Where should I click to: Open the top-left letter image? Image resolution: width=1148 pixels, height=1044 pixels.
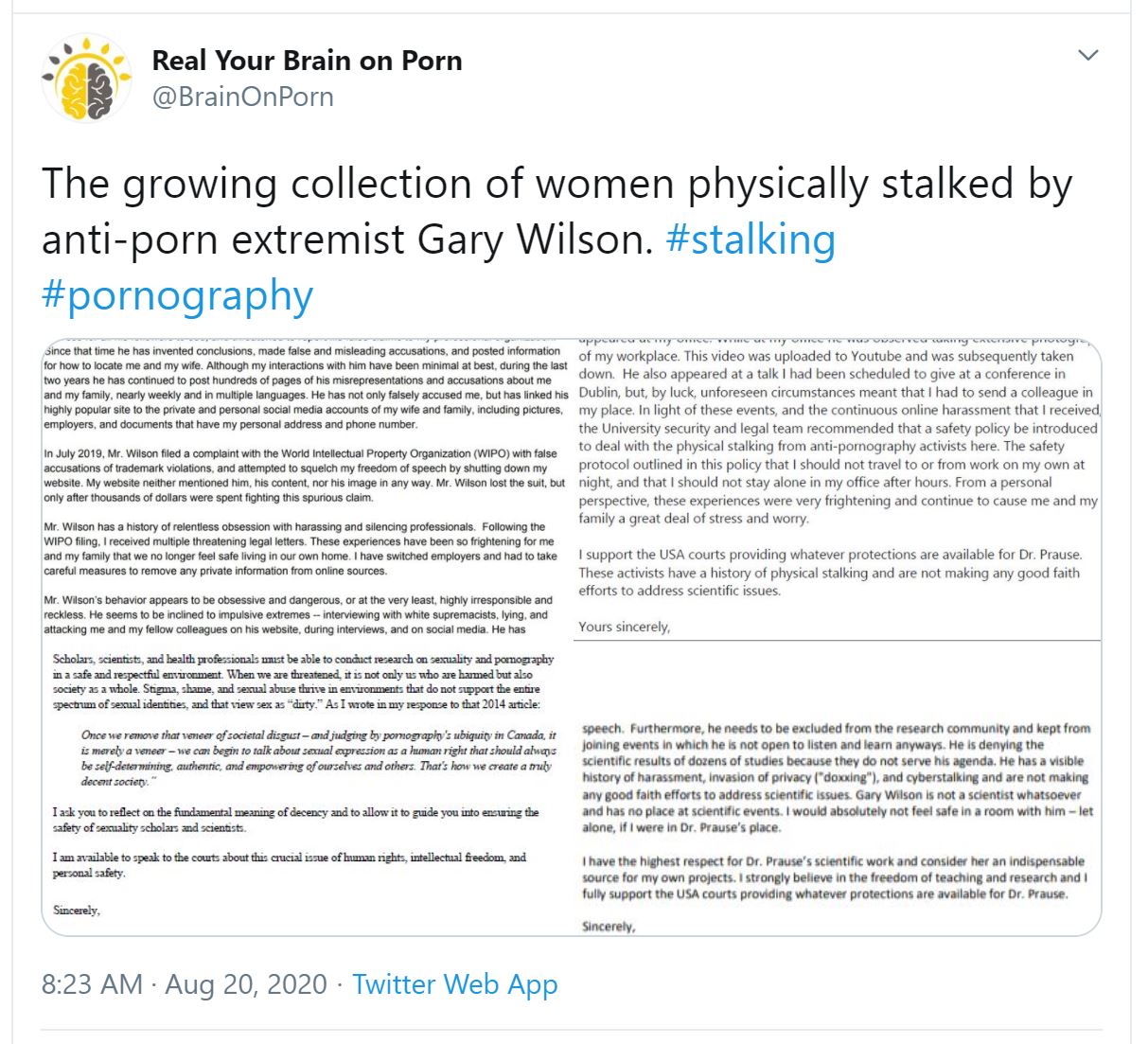(x=306, y=487)
